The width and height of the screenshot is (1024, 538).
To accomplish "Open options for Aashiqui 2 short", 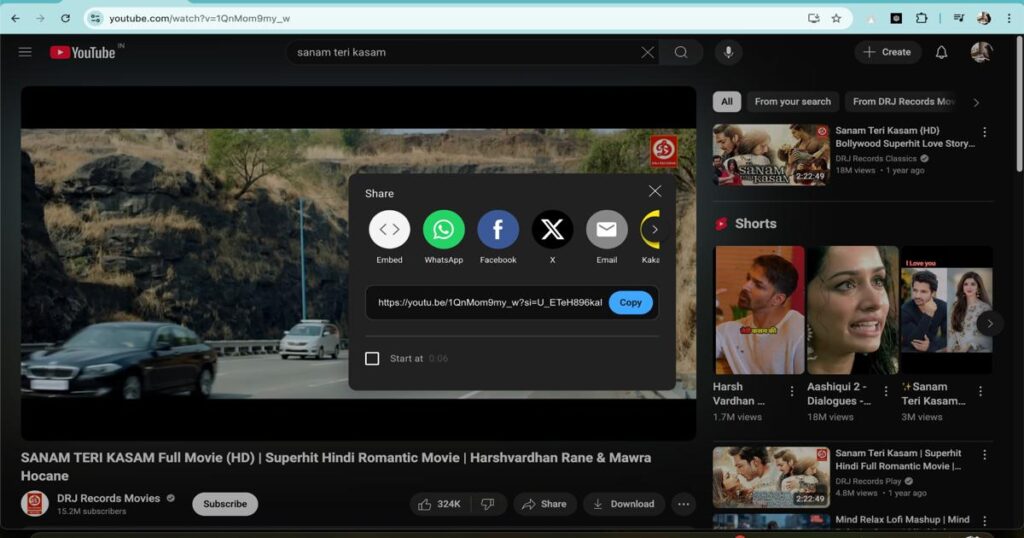I will click(x=886, y=391).
